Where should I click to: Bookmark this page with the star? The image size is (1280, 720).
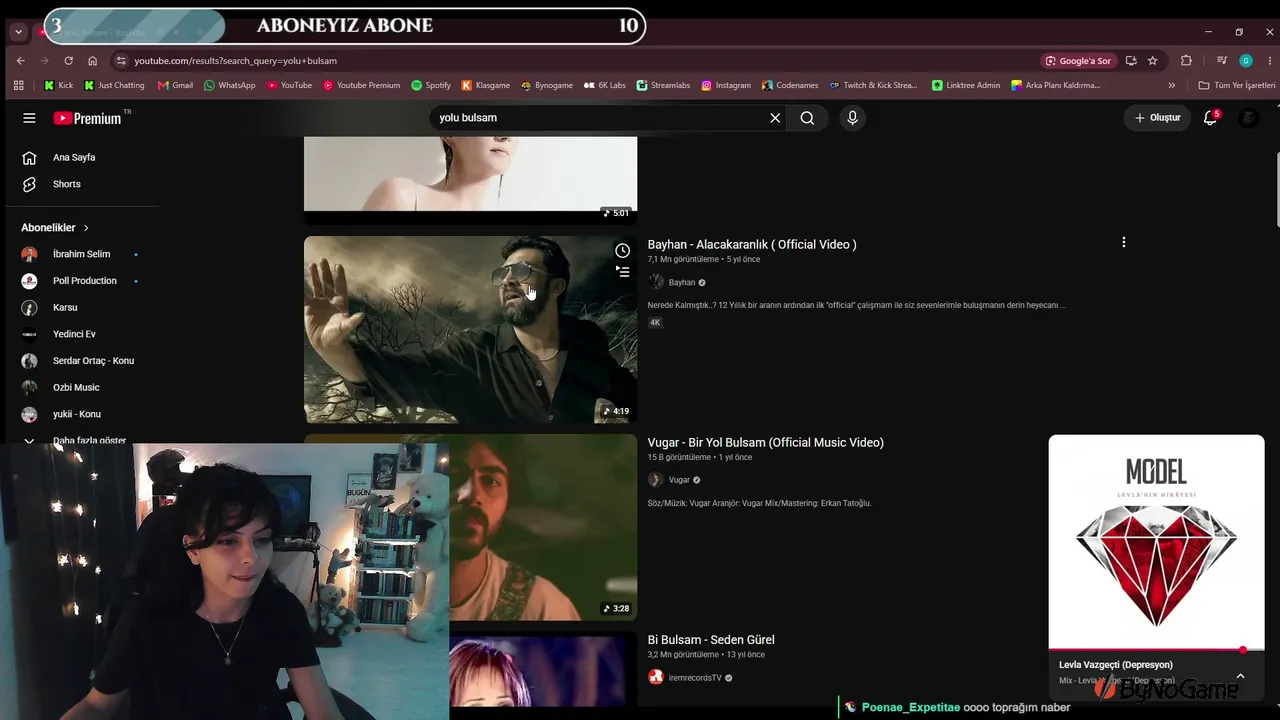pos(1152,60)
